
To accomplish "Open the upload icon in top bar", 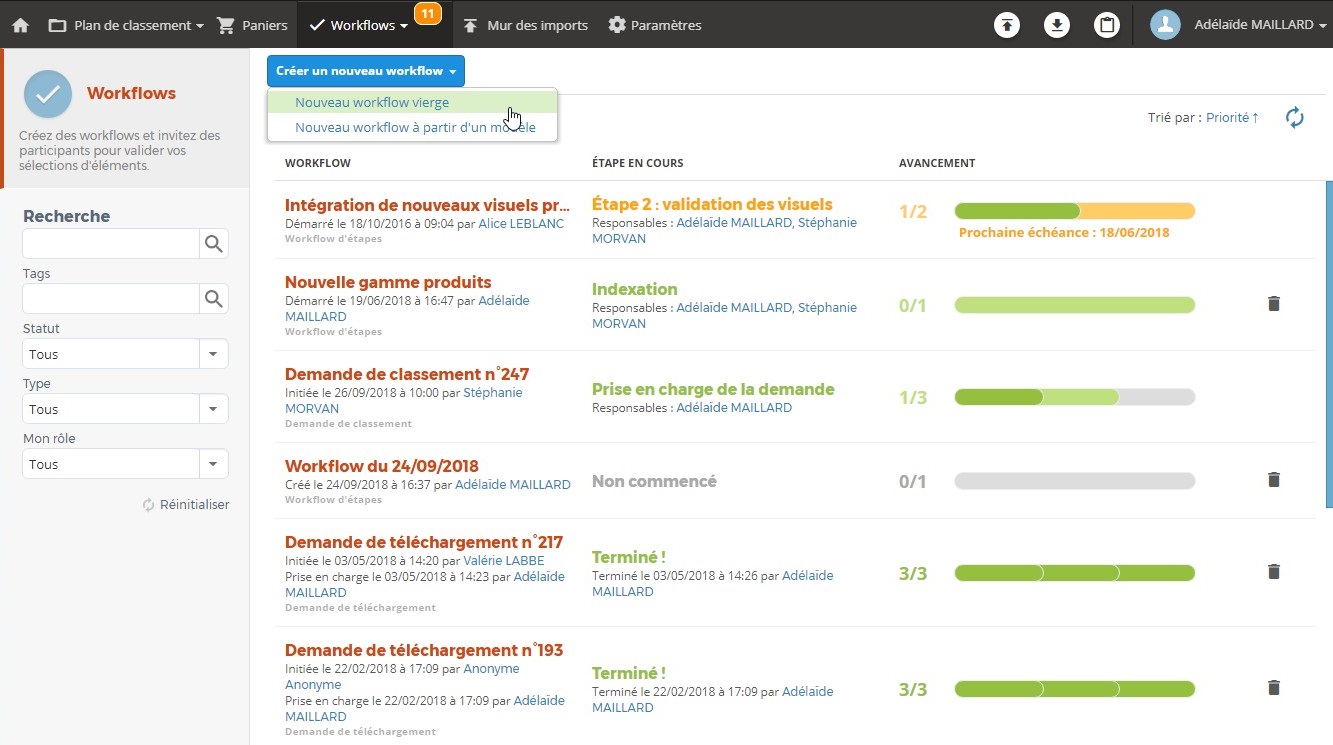I will click(x=1007, y=25).
